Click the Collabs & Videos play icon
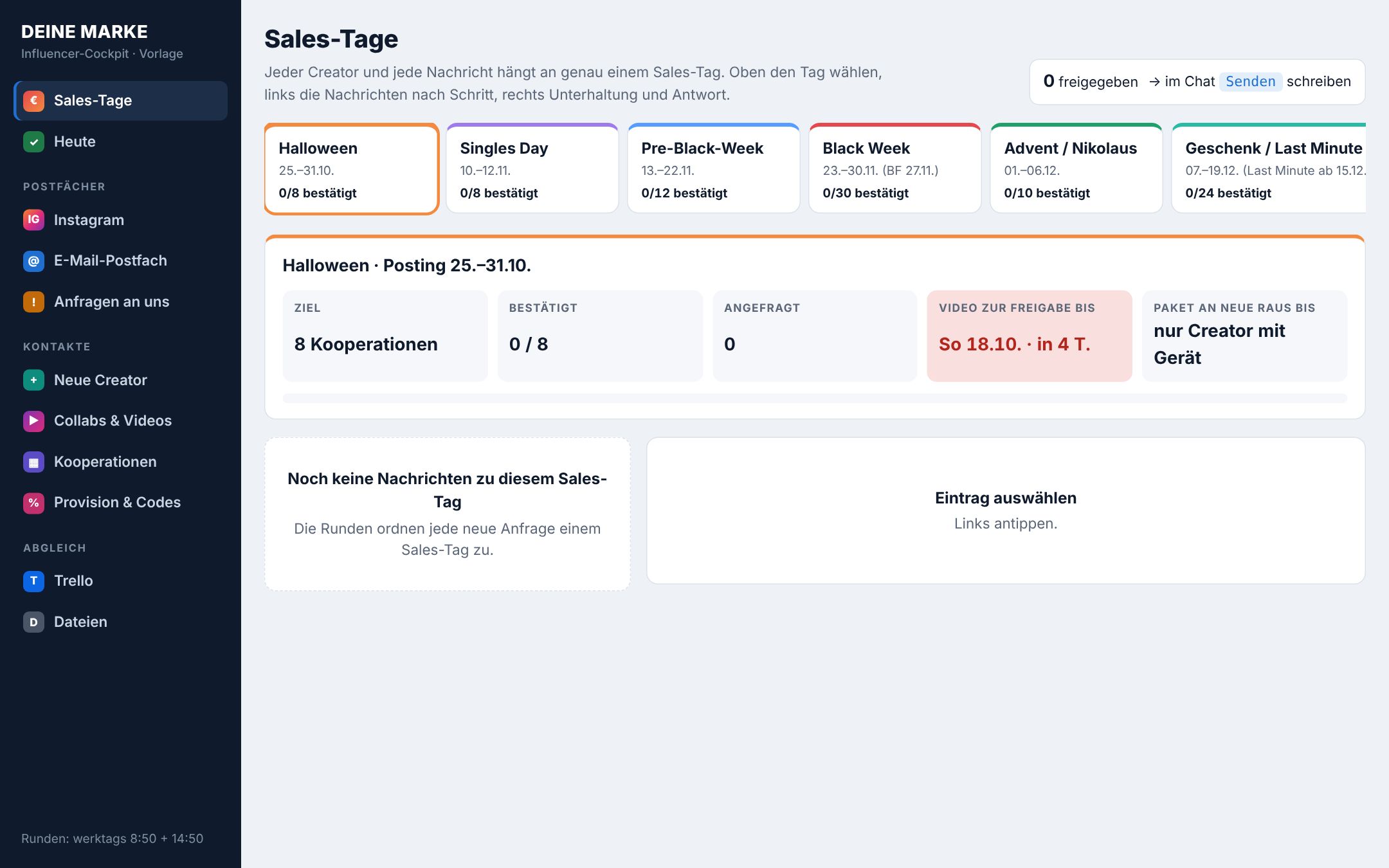 [x=33, y=420]
